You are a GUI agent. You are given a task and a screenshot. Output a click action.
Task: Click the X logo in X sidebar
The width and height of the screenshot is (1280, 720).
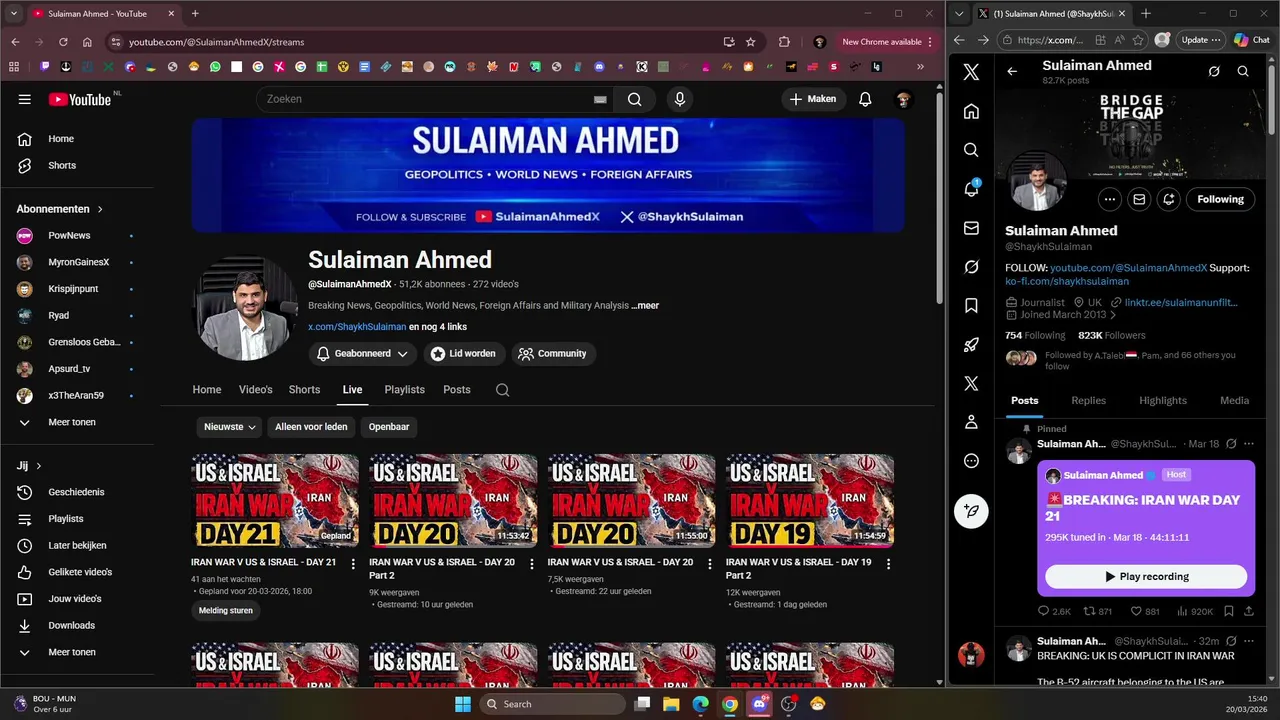(x=971, y=72)
